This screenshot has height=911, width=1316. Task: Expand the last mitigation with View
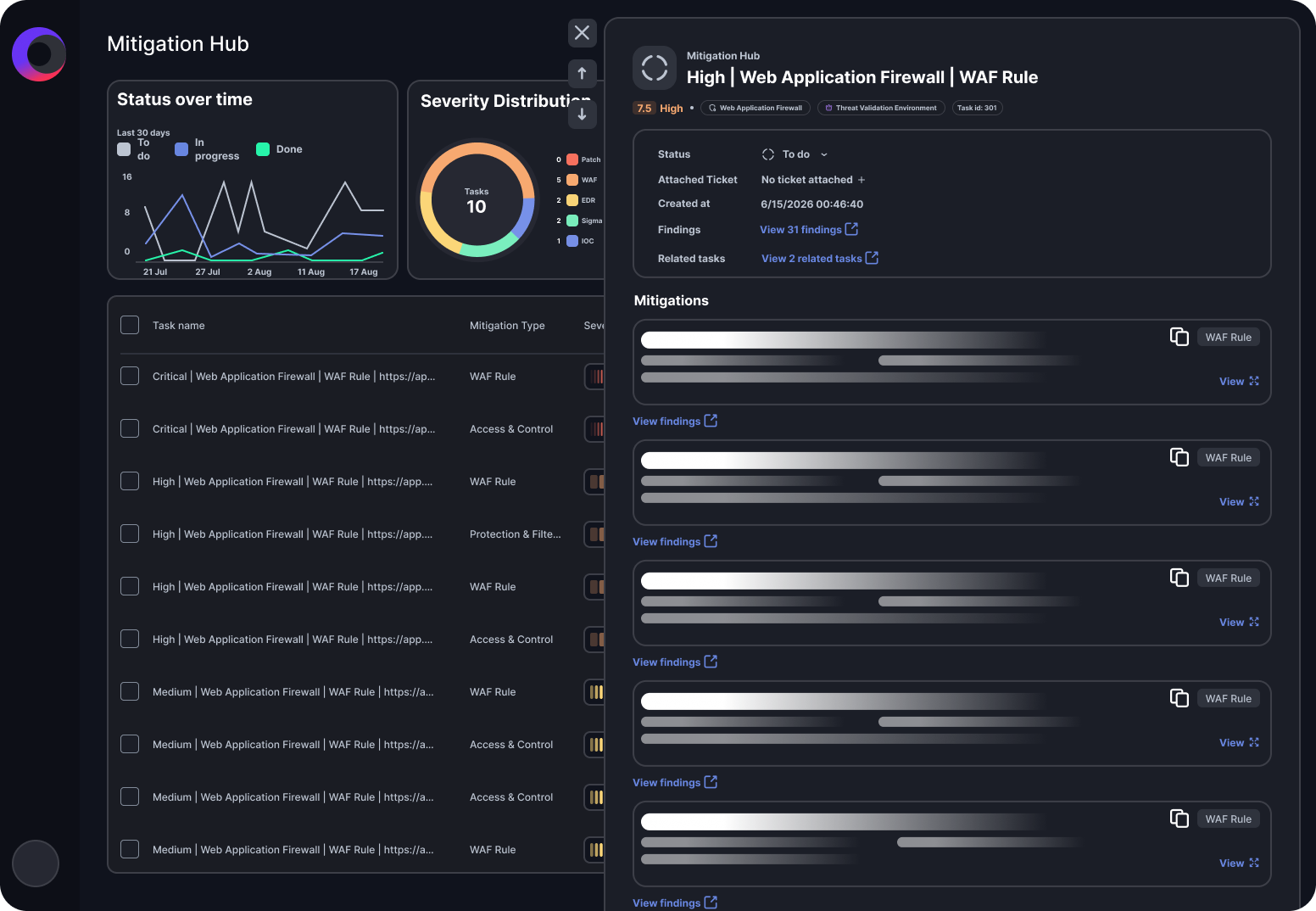pyautogui.click(x=1239, y=863)
